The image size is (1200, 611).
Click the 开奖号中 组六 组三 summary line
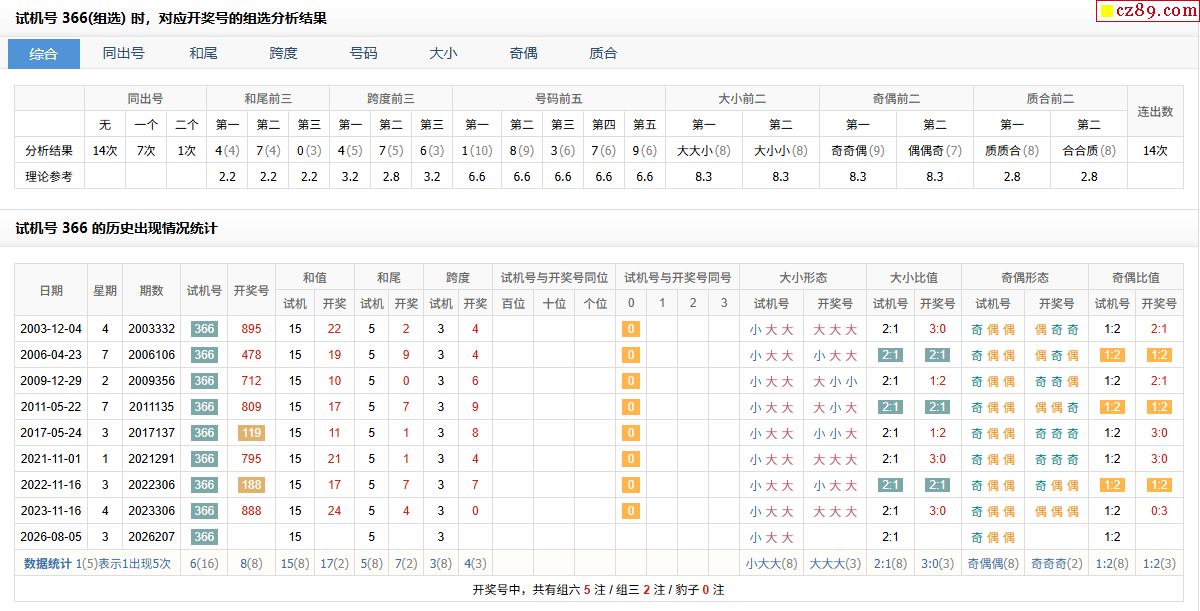coord(599,590)
